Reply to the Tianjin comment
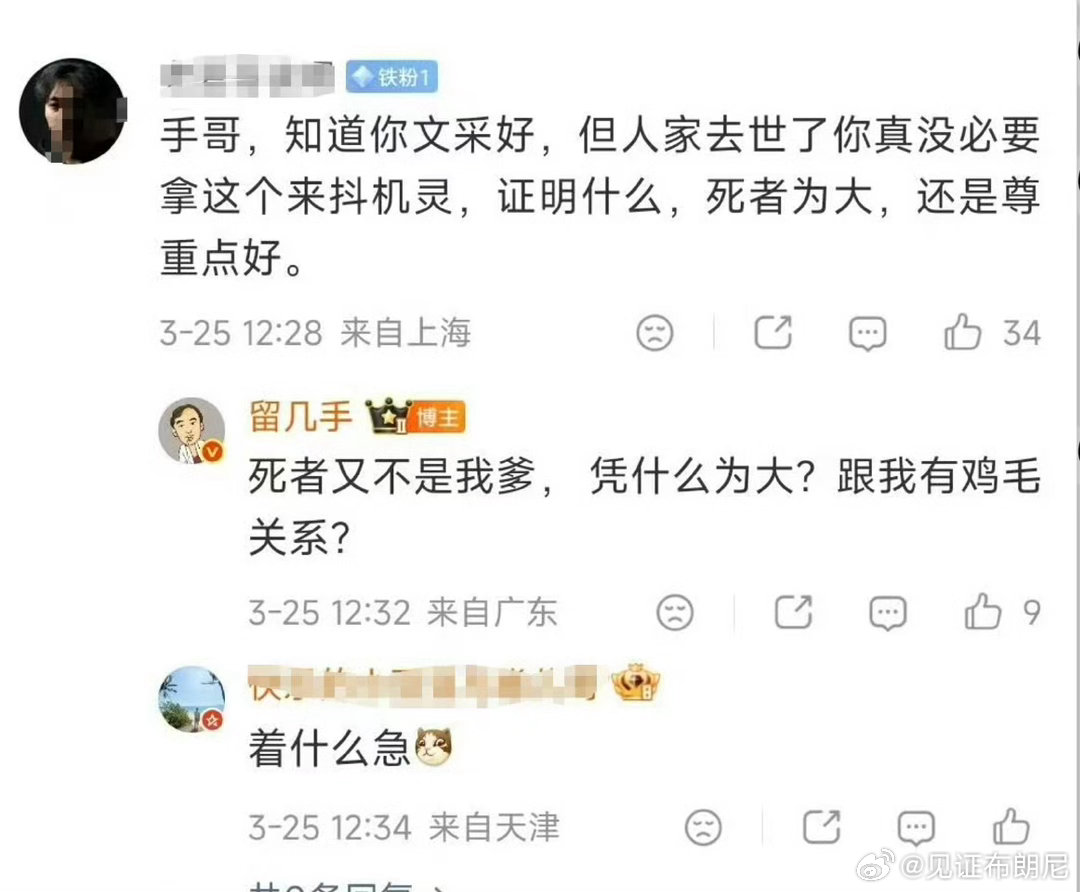1080x892 pixels. pos(915,828)
